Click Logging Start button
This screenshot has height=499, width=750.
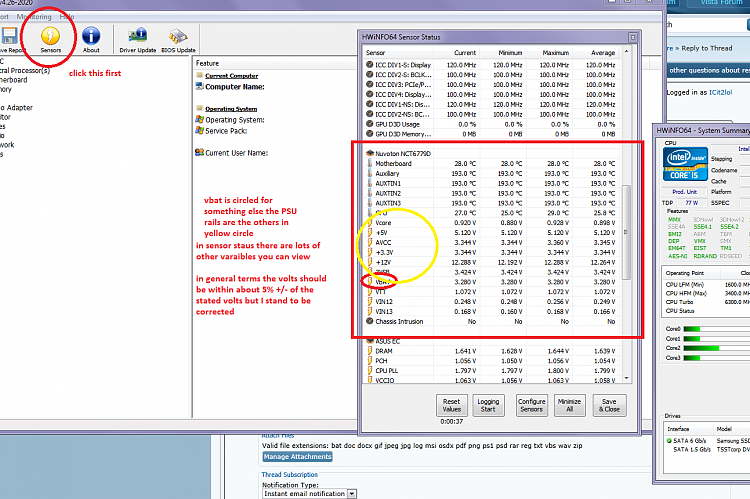[x=488, y=405]
